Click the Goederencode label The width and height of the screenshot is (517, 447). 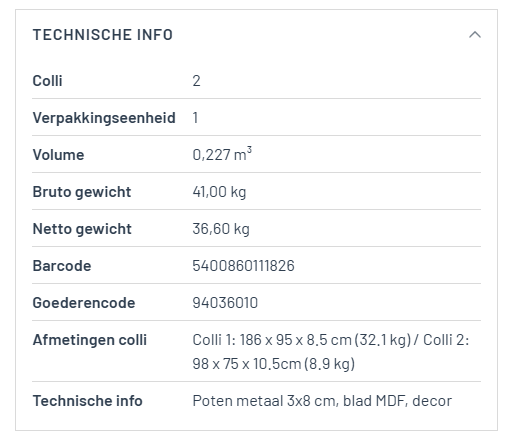(84, 303)
